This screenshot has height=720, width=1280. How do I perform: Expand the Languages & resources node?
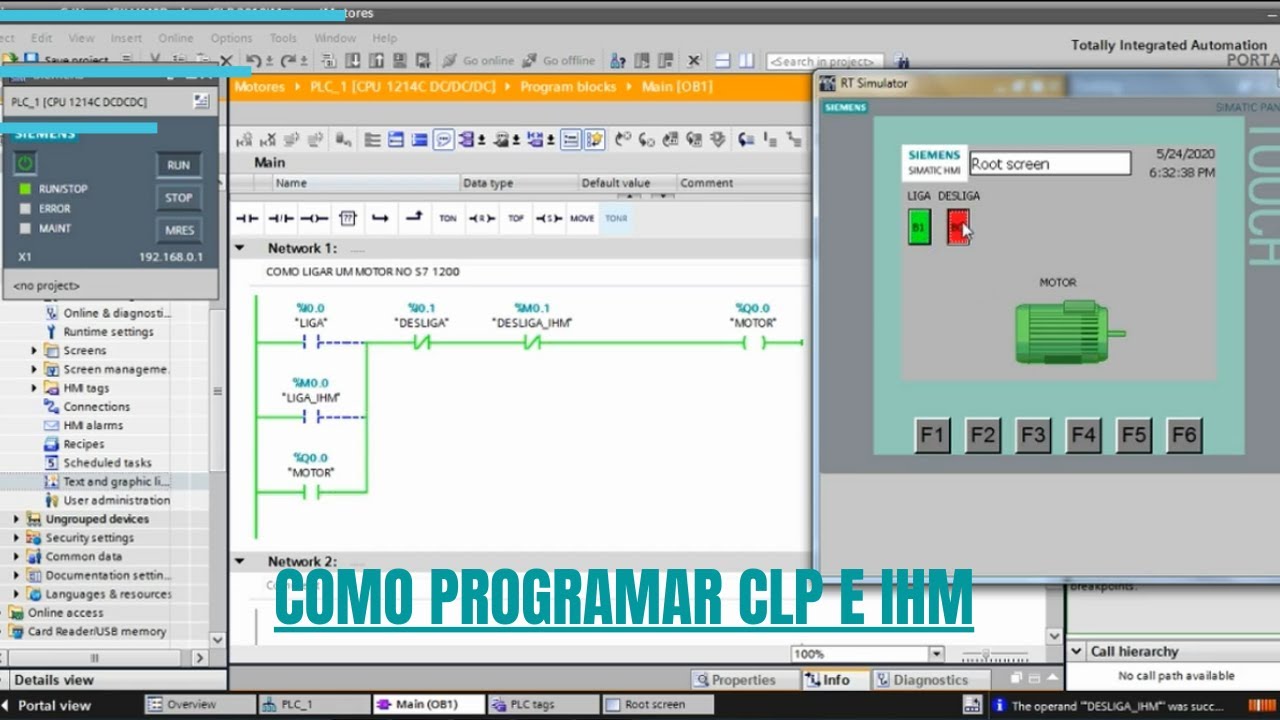16,594
